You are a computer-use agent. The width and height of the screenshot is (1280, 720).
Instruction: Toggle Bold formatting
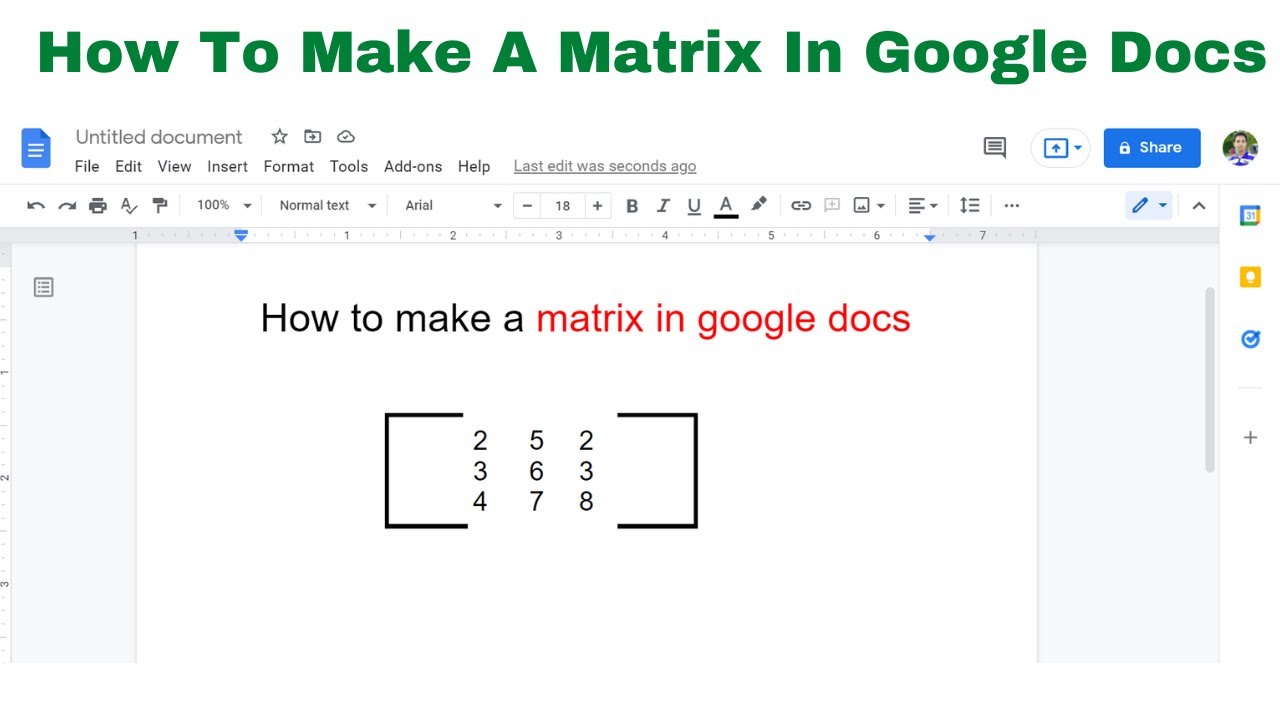[632, 206]
